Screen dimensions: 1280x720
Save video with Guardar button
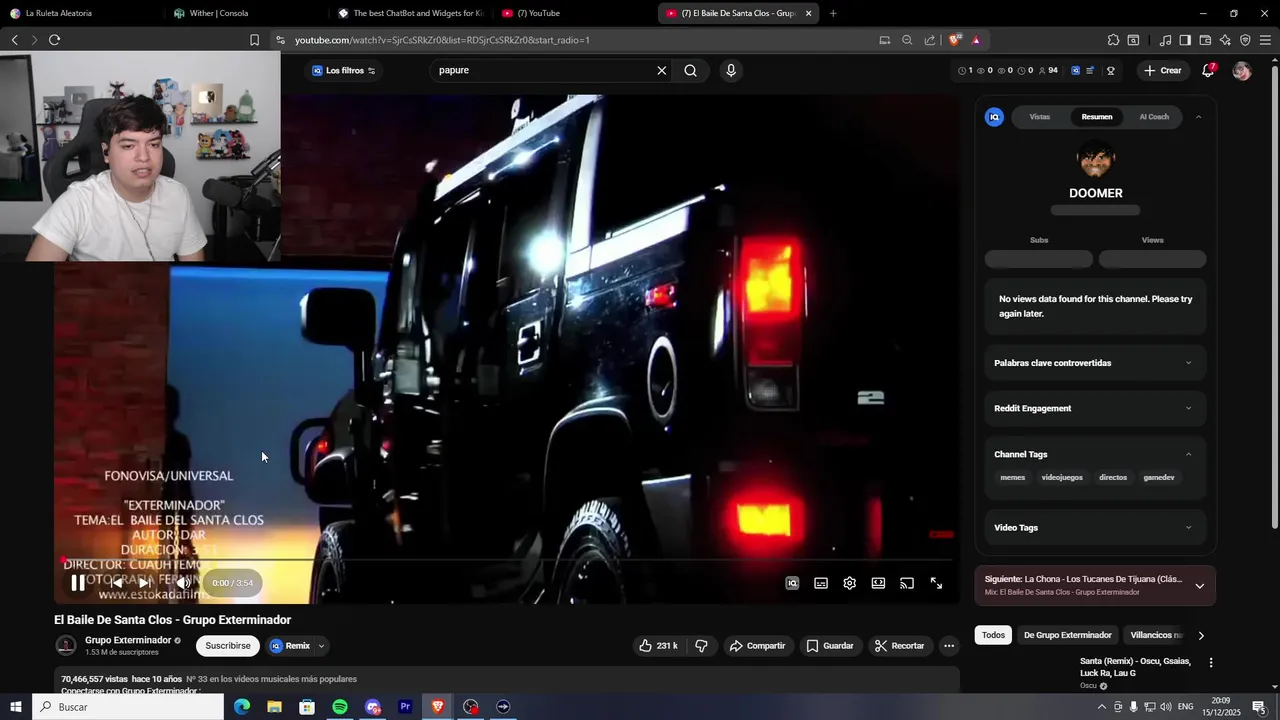830,646
